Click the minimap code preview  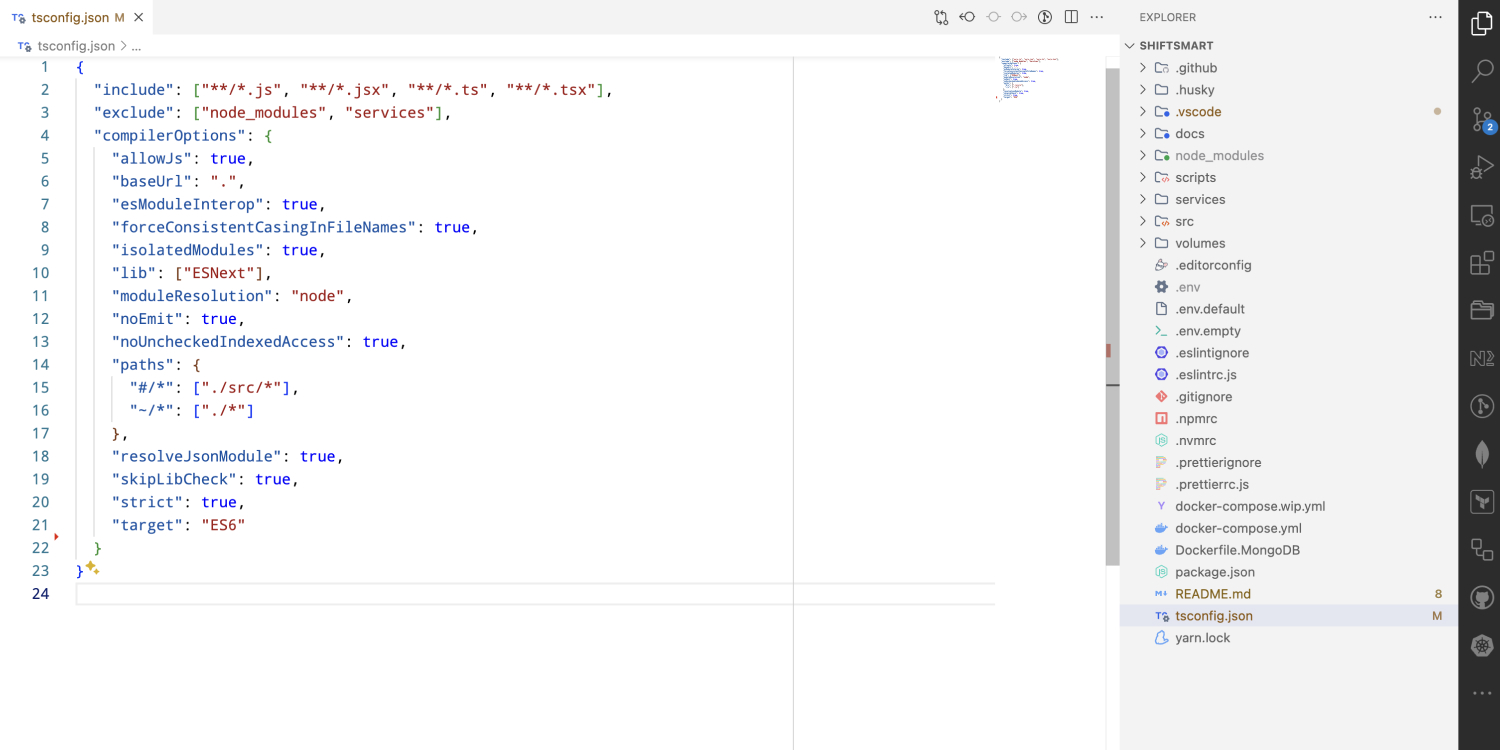coord(1027,79)
